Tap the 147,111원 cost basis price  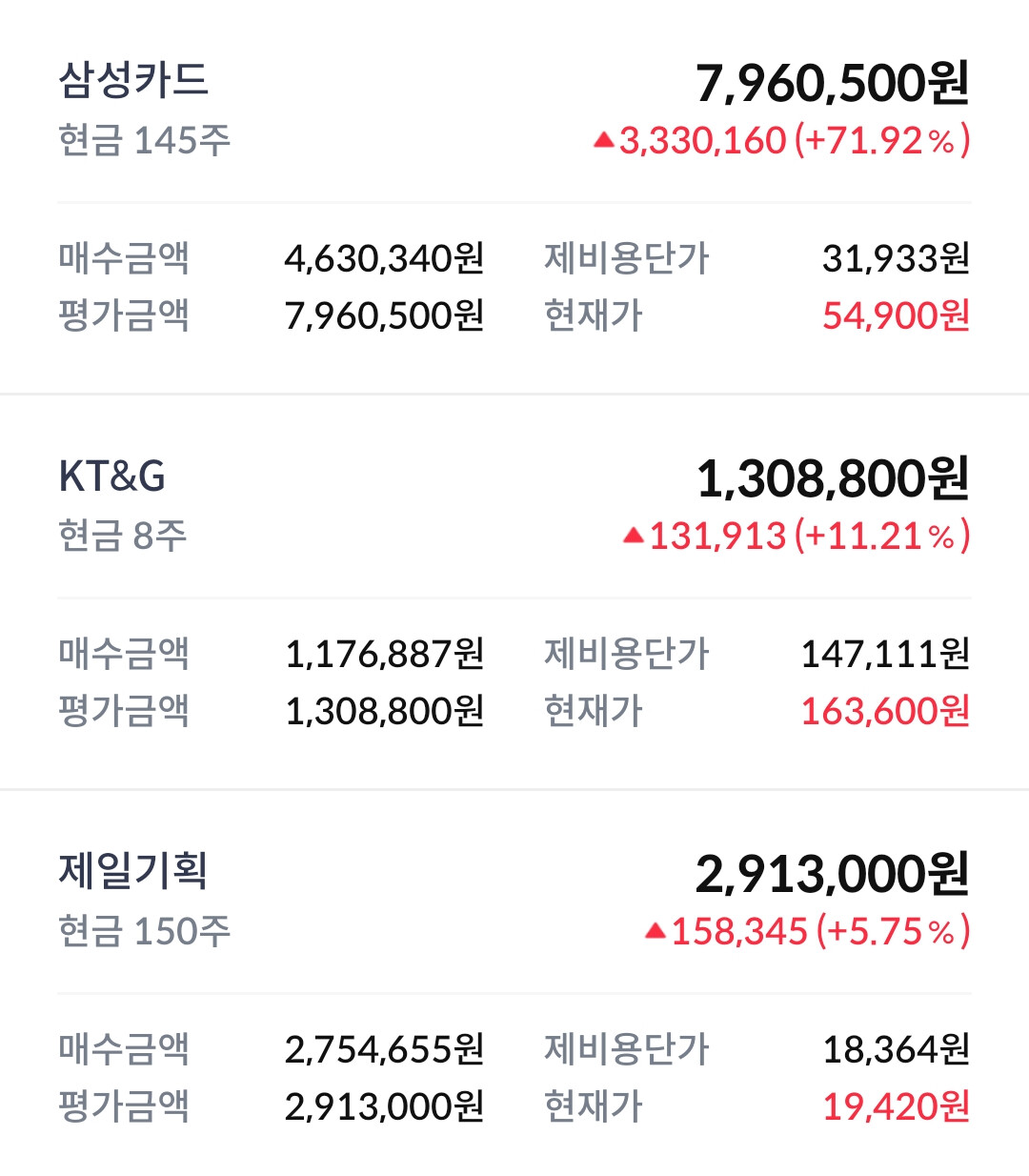pos(885,654)
